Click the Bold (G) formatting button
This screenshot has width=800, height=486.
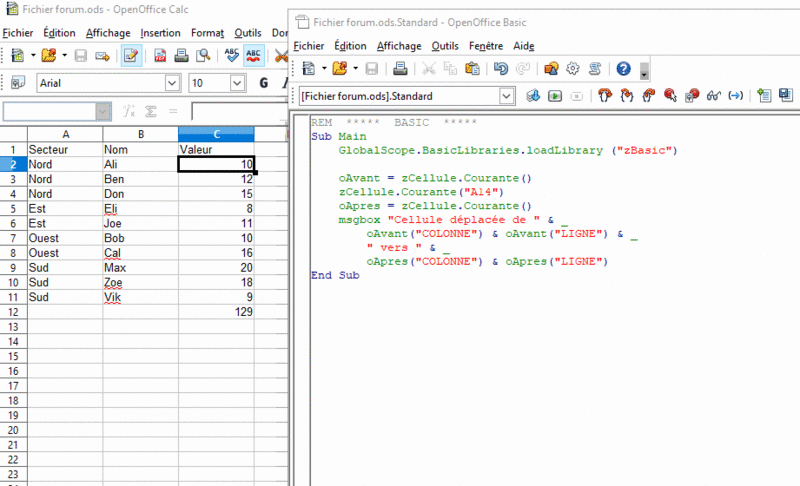264,84
